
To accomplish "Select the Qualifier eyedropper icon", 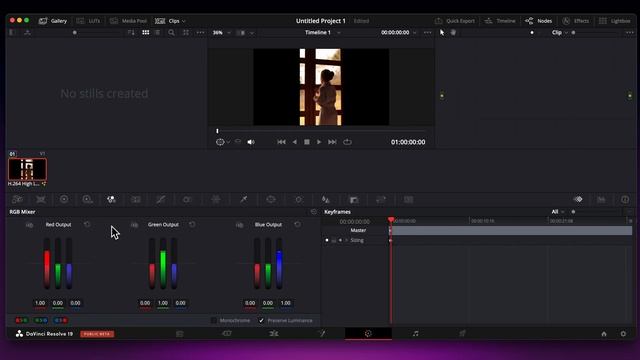I will (x=244, y=199).
